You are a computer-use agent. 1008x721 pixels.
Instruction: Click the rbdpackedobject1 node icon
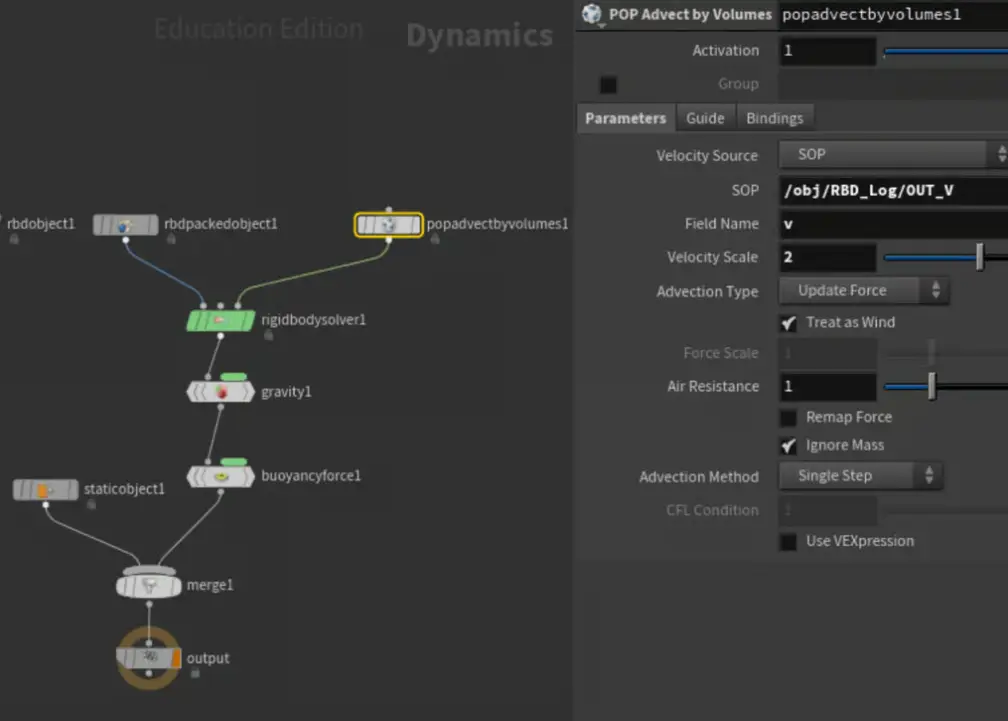126,225
